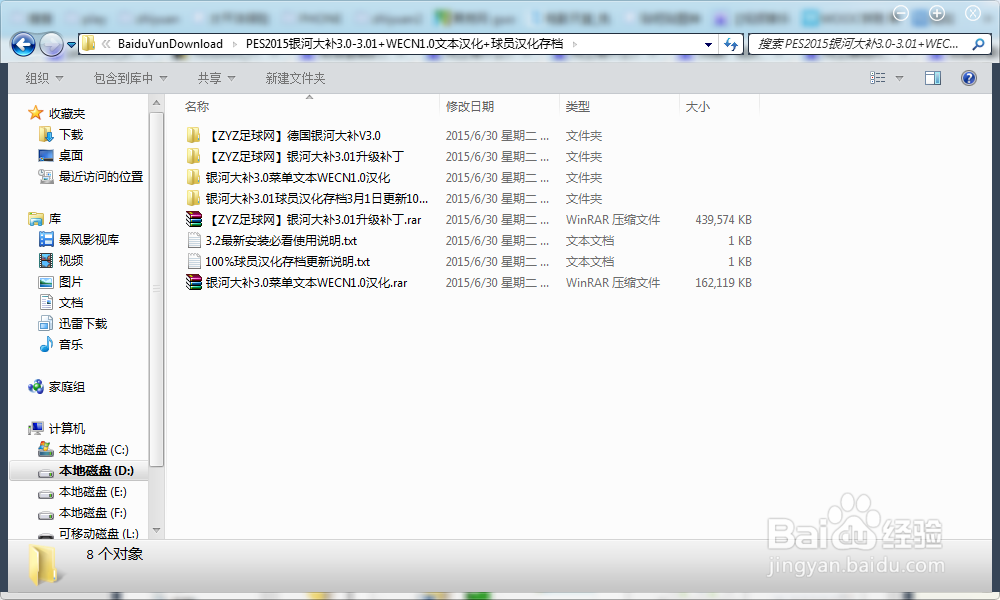Image resolution: width=1000 pixels, height=600 pixels.
Task: Select 收藏夹 star icon in sidebar
Action: pyautogui.click(x=36, y=113)
